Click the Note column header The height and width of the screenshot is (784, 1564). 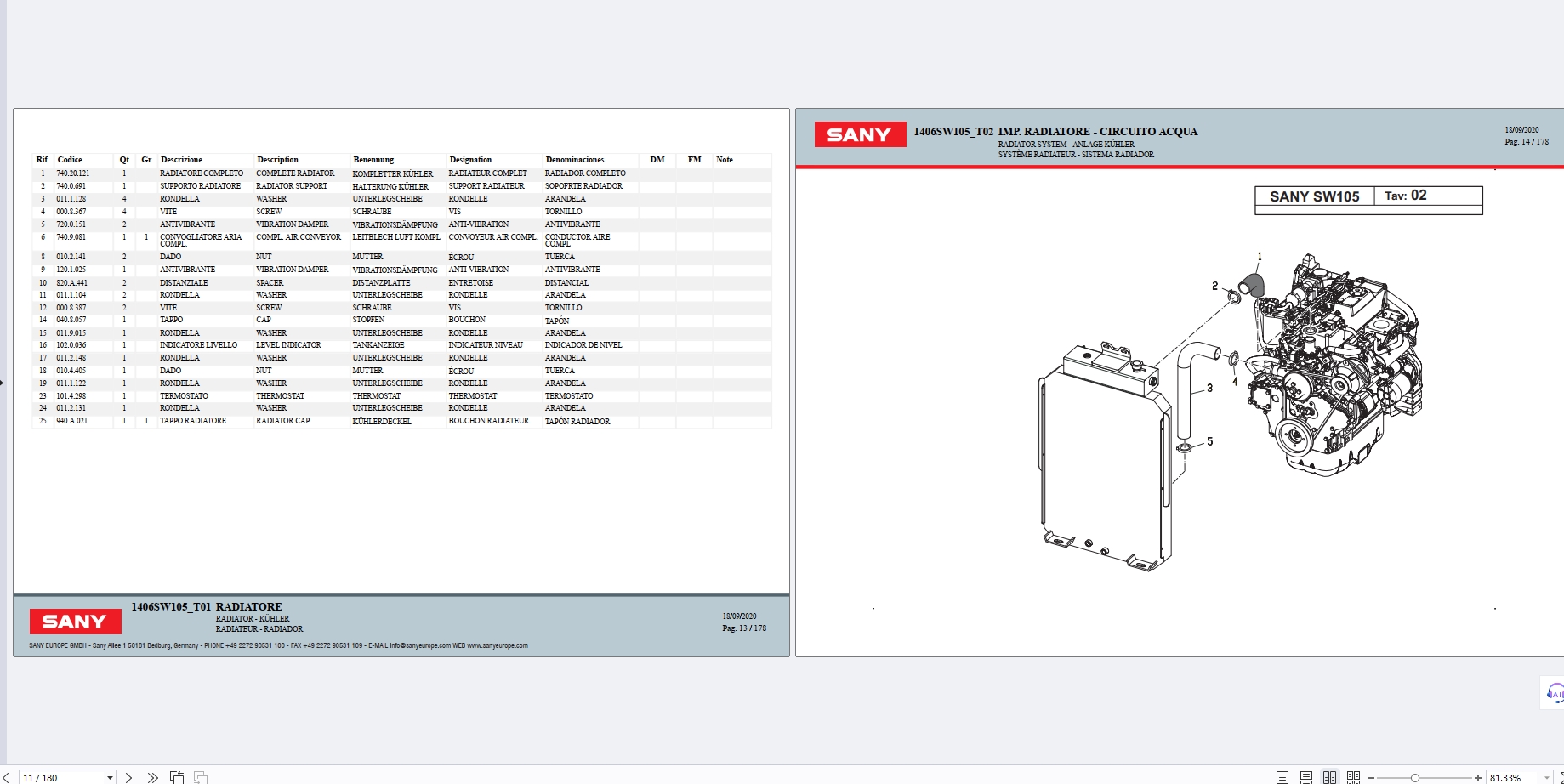pos(725,160)
